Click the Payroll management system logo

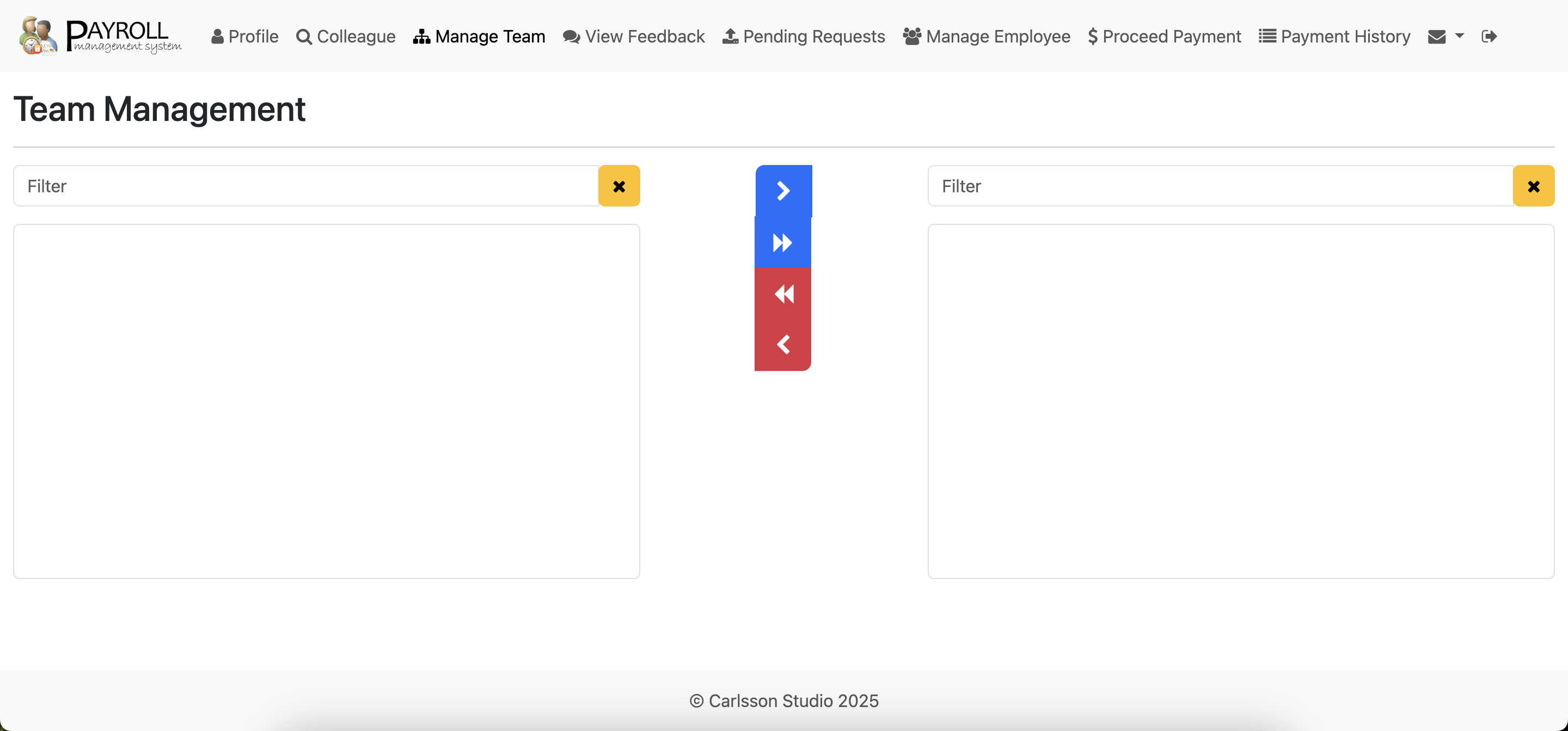tap(100, 35)
